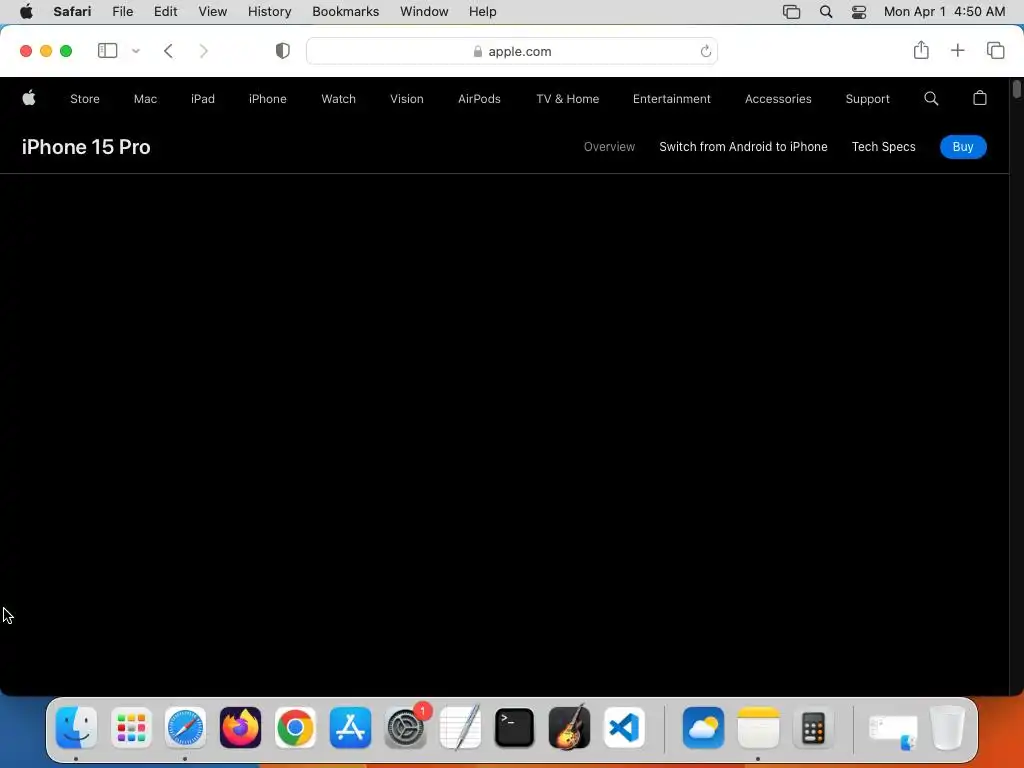
Task: Open the shopping bag icon
Action: [x=980, y=98]
